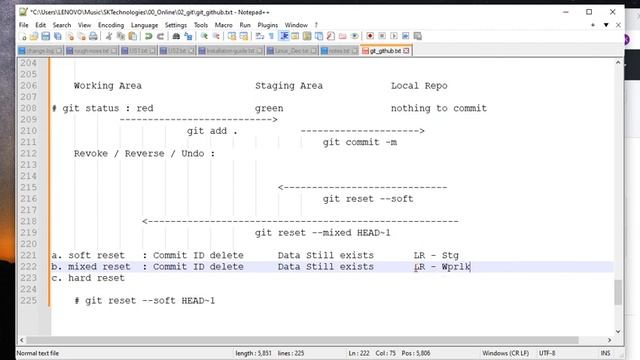Toggle word wrap from the toolbar
This screenshot has height=360, width=640.
(x=260, y=36)
